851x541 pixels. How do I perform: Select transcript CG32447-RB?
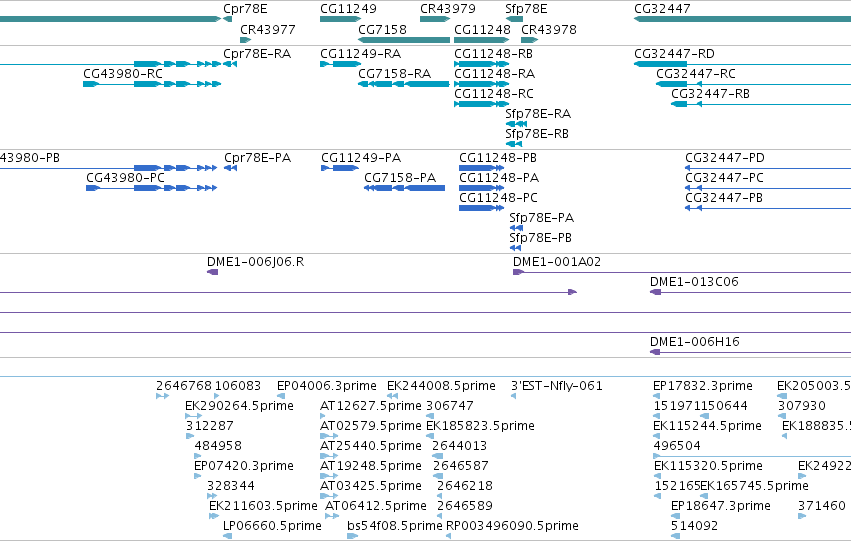pyautogui.click(x=710, y=93)
